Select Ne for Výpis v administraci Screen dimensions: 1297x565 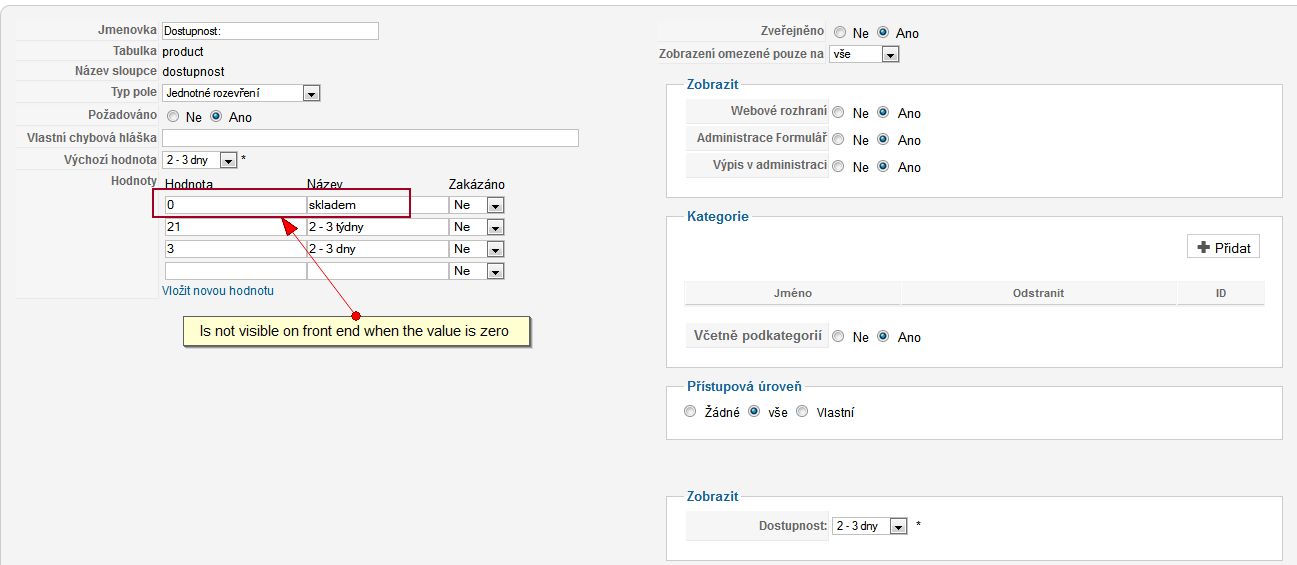pyautogui.click(x=839, y=167)
